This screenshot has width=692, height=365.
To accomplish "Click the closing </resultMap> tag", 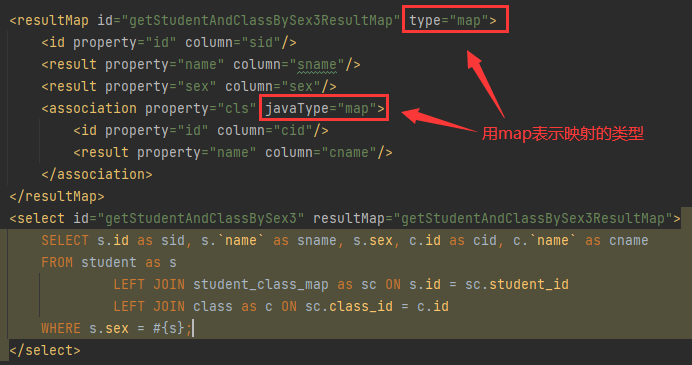I will 56,196.
